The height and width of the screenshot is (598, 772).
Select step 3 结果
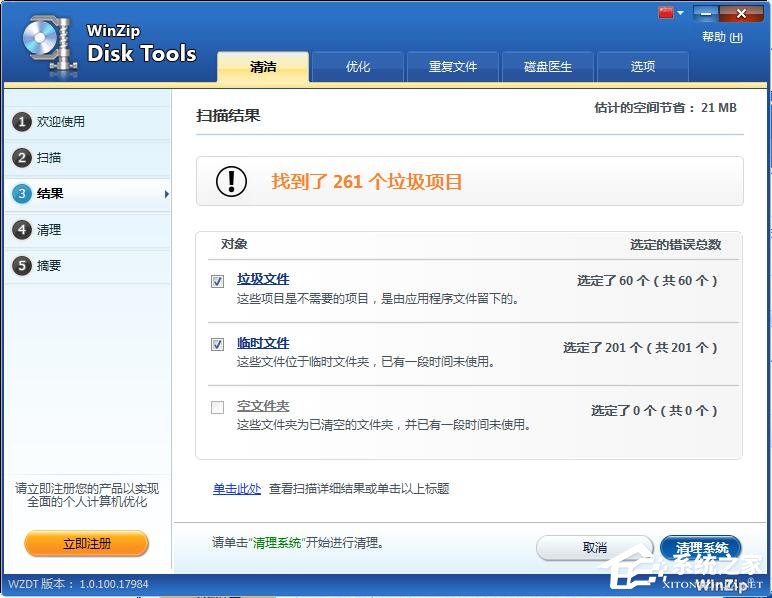(88, 193)
